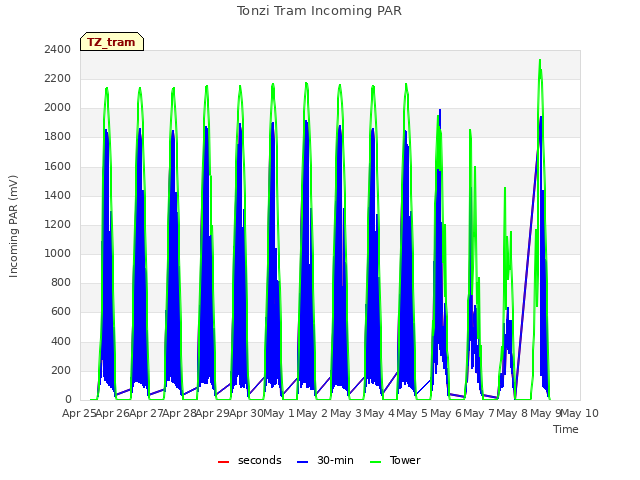This screenshot has width=640, height=480.
Task: Click the TZ_tram annotation label
Action: [x=111, y=42]
